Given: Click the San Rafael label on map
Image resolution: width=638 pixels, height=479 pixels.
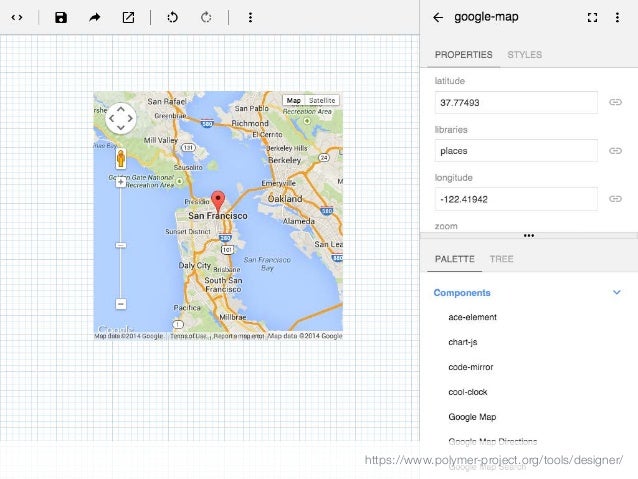Looking at the screenshot, I should tap(167, 101).
